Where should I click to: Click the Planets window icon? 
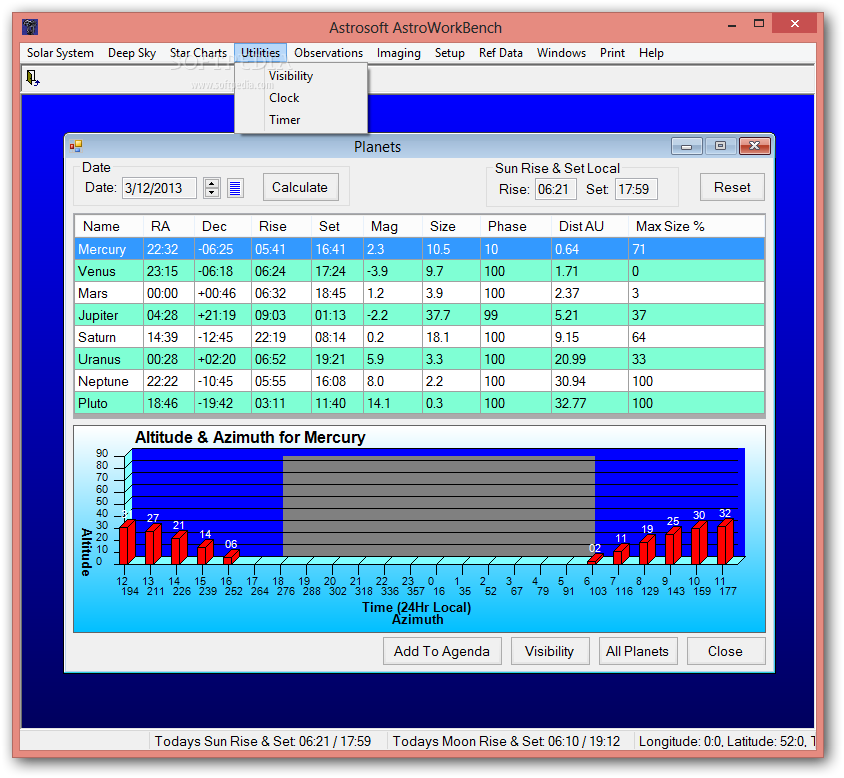76,146
